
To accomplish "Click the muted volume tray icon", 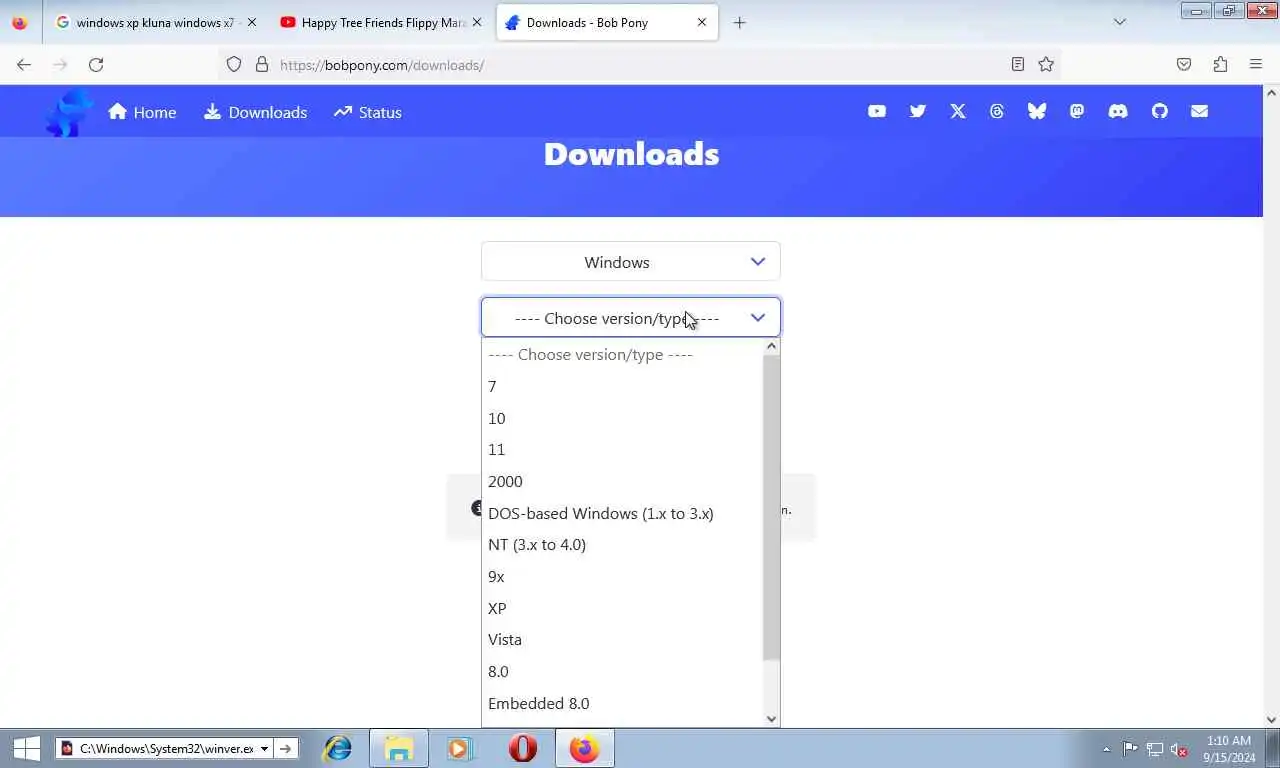I will pos(1179,749).
